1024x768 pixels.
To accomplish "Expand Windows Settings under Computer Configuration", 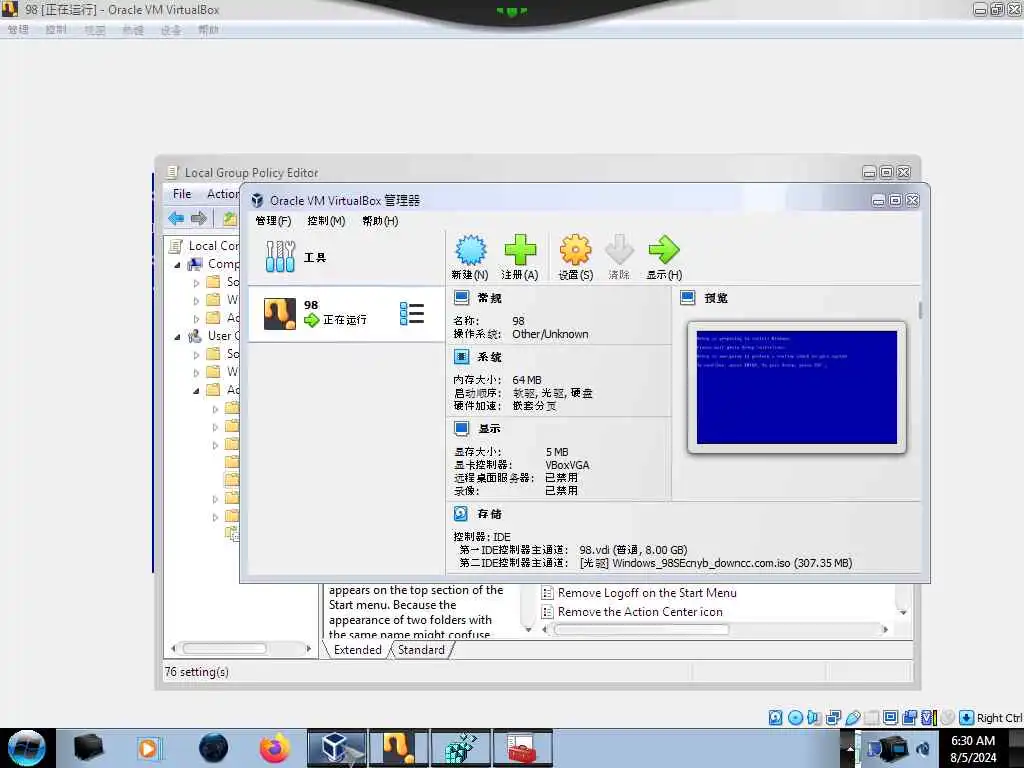I will [x=196, y=300].
